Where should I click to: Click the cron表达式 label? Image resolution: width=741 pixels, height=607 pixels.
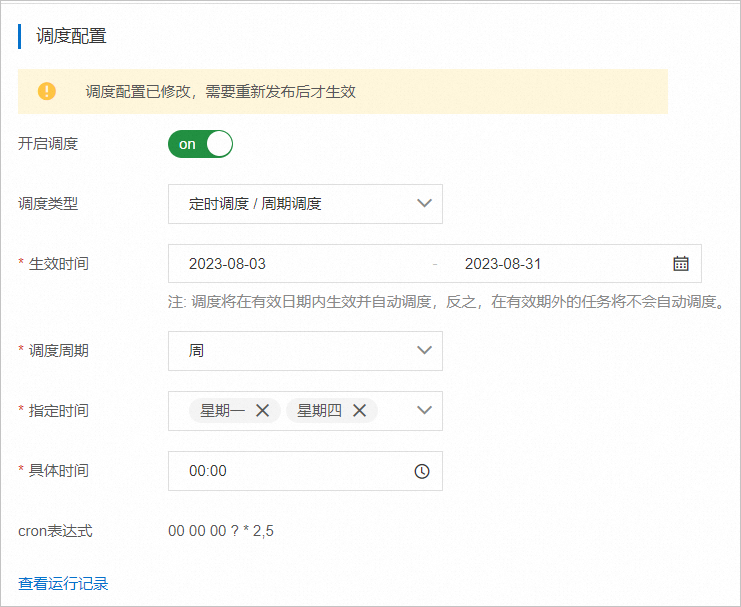(x=55, y=531)
